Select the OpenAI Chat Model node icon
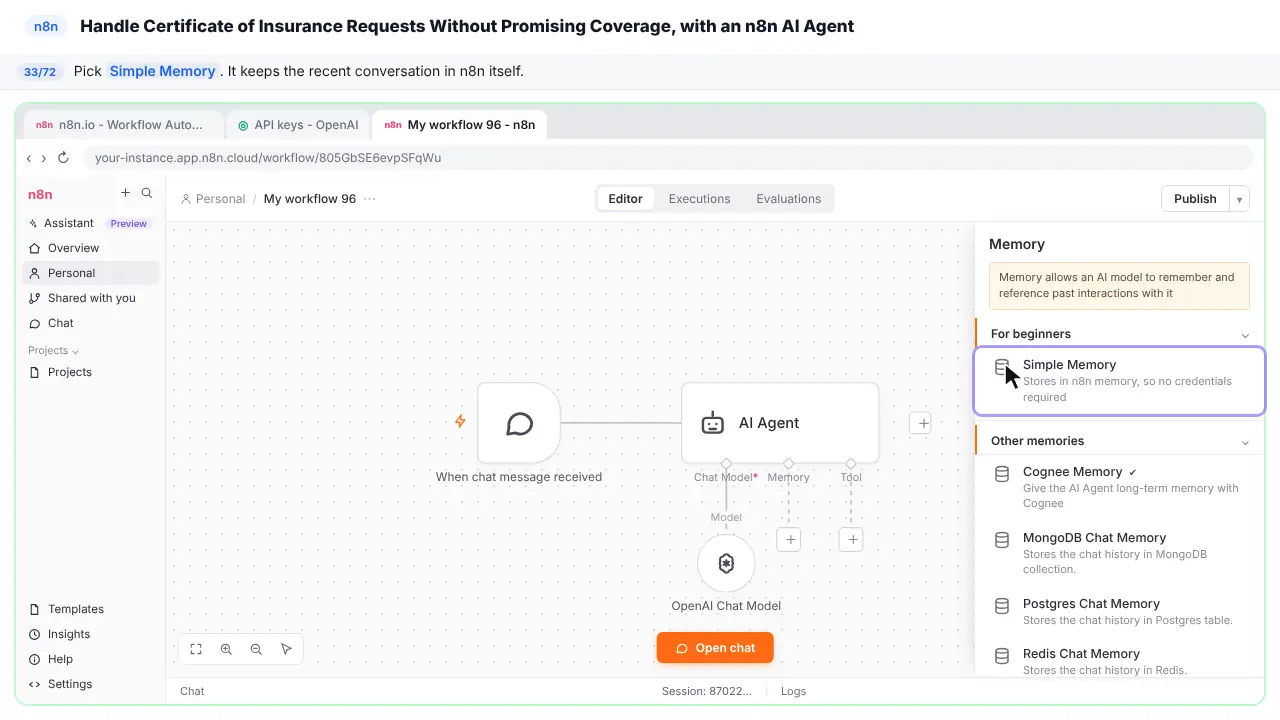The image size is (1280, 720). pos(726,564)
